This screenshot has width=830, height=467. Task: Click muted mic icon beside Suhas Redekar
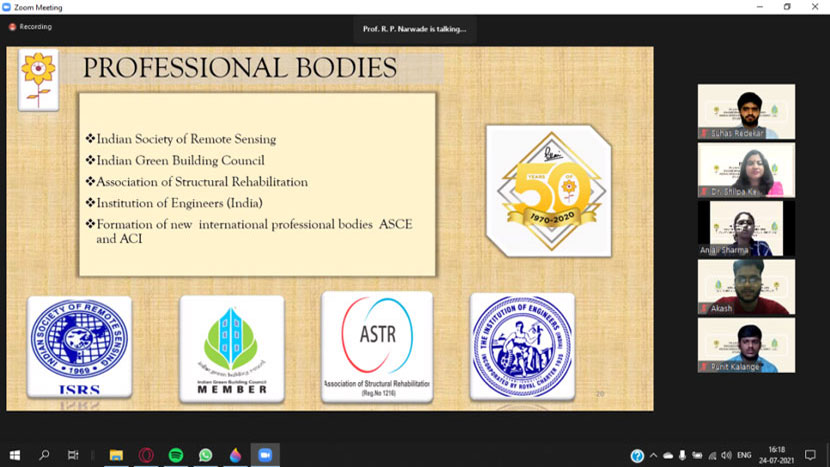coord(704,133)
